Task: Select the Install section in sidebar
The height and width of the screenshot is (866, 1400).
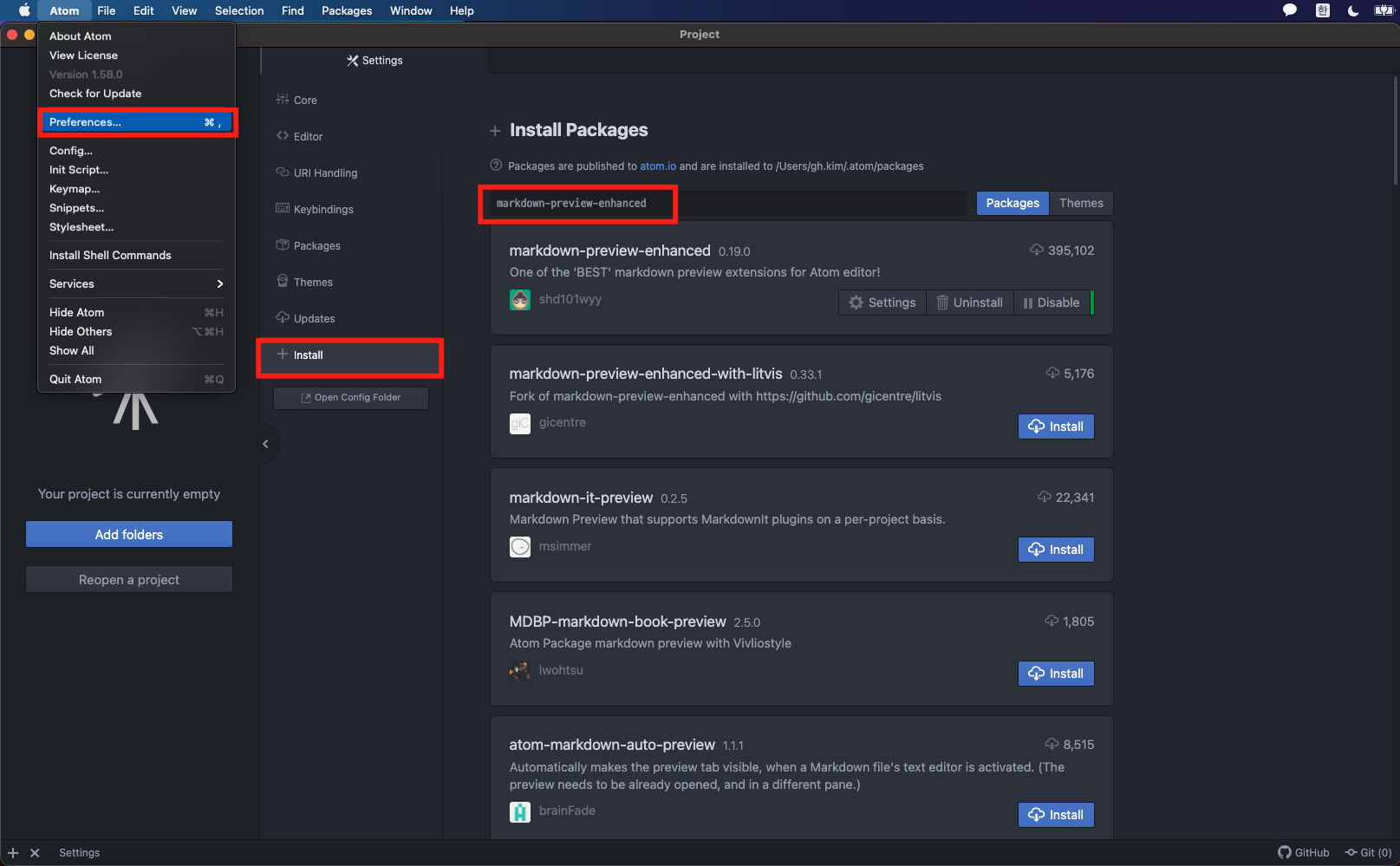Action: [x=350, y=355]
